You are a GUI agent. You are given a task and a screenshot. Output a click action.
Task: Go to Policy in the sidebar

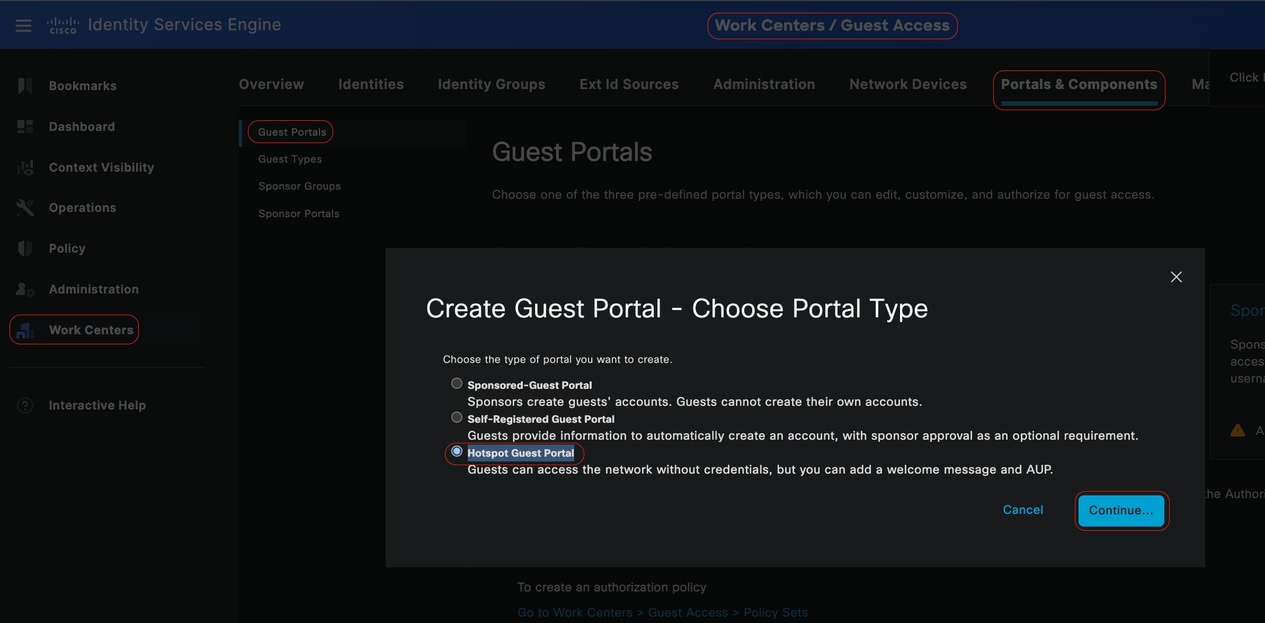click(x=67, y=249)
